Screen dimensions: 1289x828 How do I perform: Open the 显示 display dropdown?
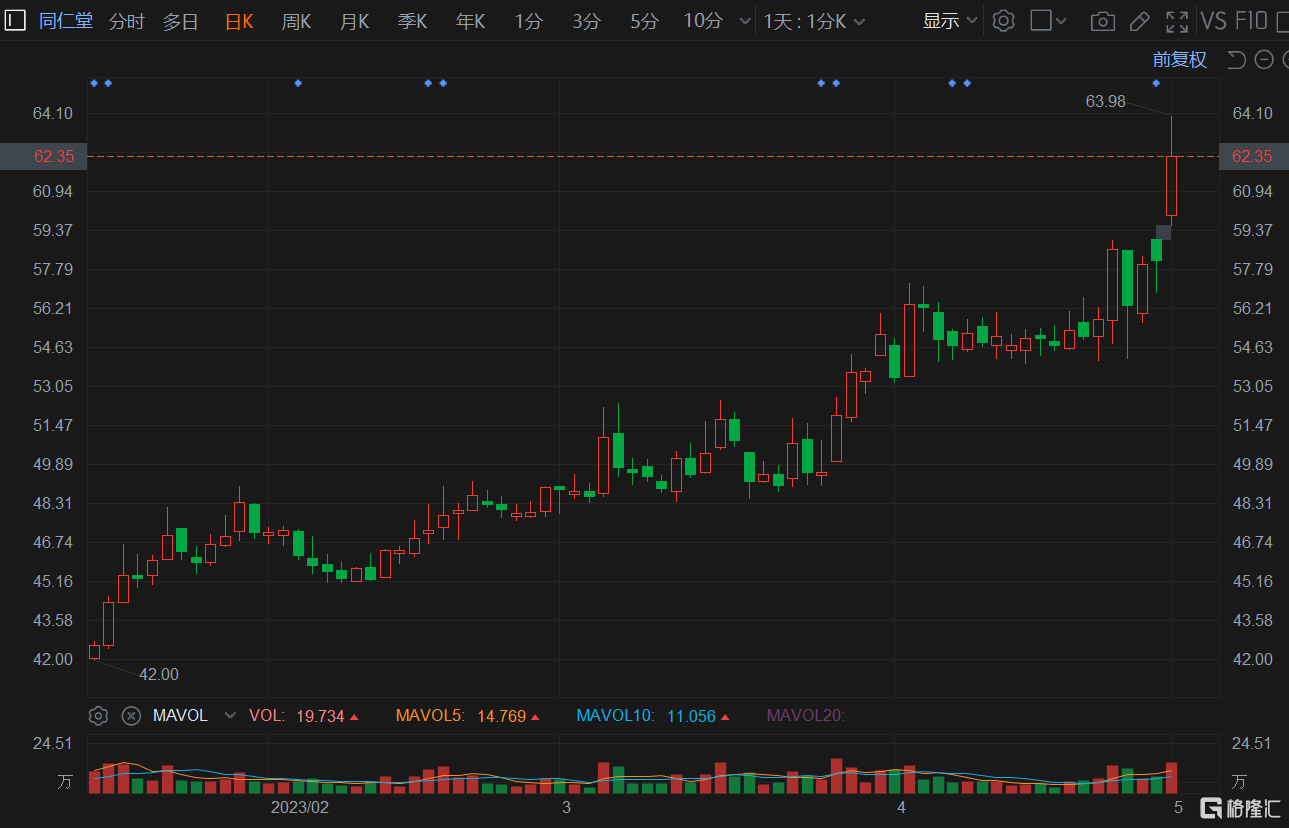(x=950, y=21)
